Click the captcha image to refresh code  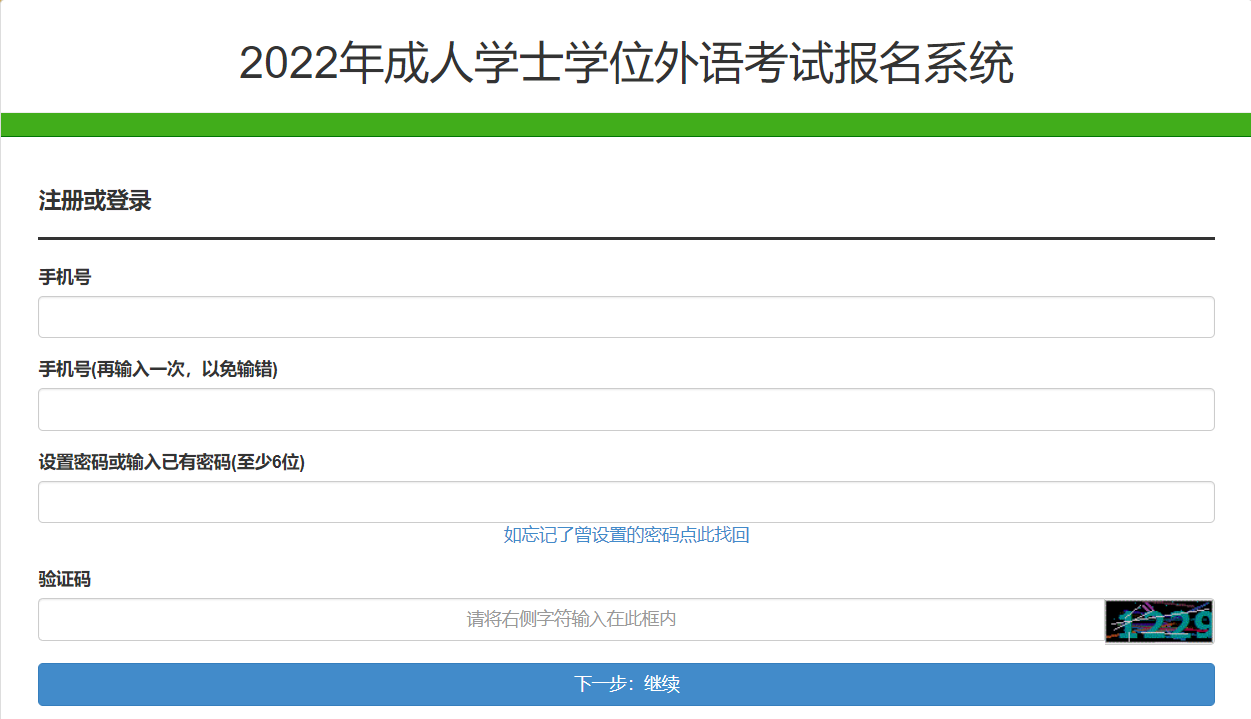point(1159,622)
